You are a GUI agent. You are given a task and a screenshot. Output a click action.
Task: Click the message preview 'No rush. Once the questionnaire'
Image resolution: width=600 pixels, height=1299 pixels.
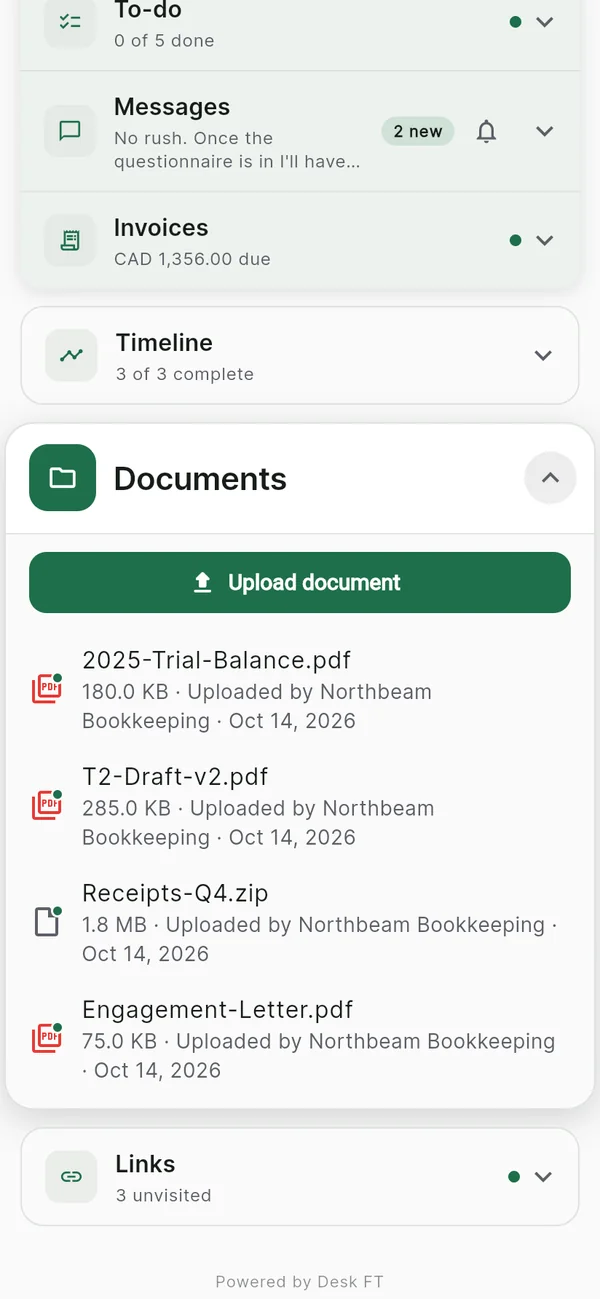tap(237, 150)
